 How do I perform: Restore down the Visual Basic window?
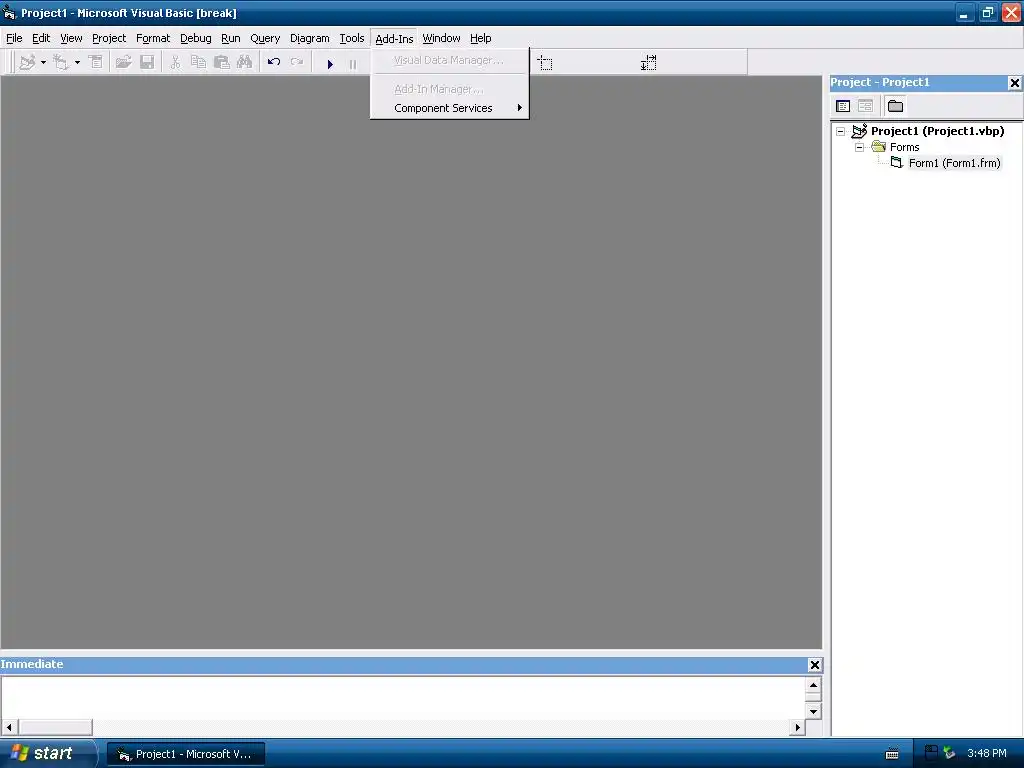point(987,12)
